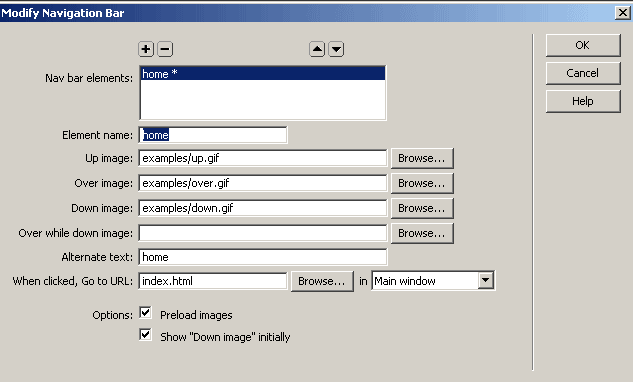Click the Element name input field

point(213,135)
